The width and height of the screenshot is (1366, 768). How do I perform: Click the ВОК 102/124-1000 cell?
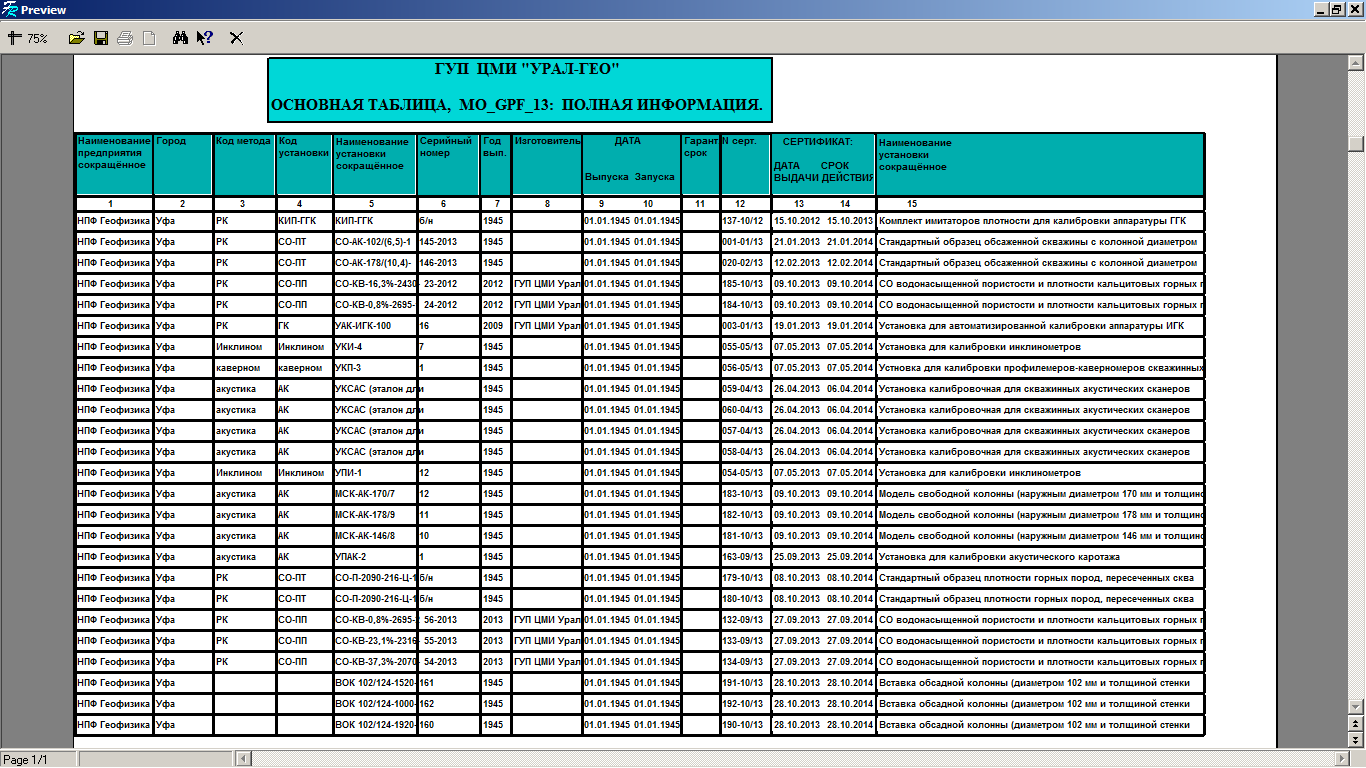(375, 704)
